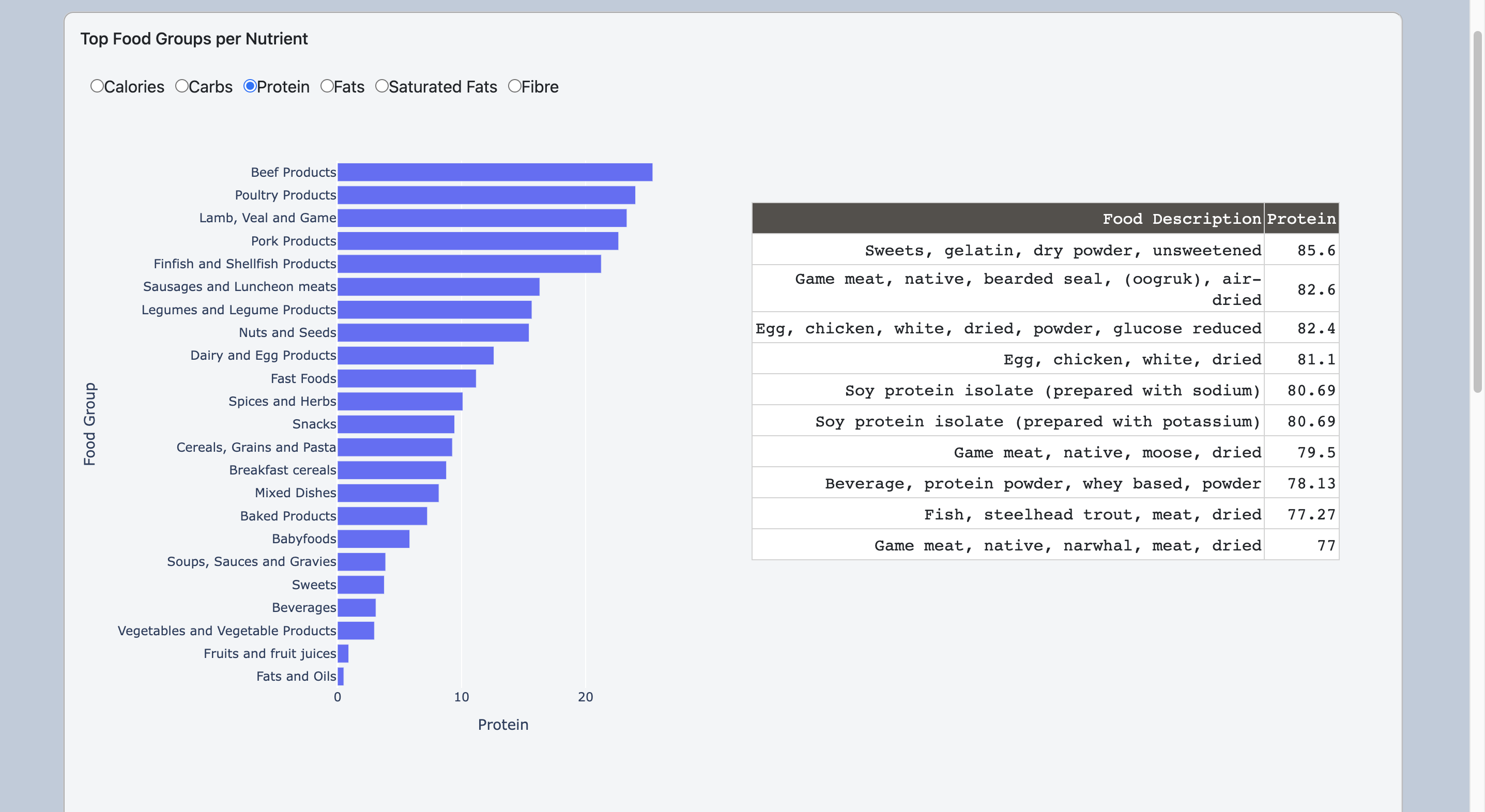Viewport: 1485px width, 812px height.
Task: Click the selected Protein radio button
Action: (x=250, y=86)
